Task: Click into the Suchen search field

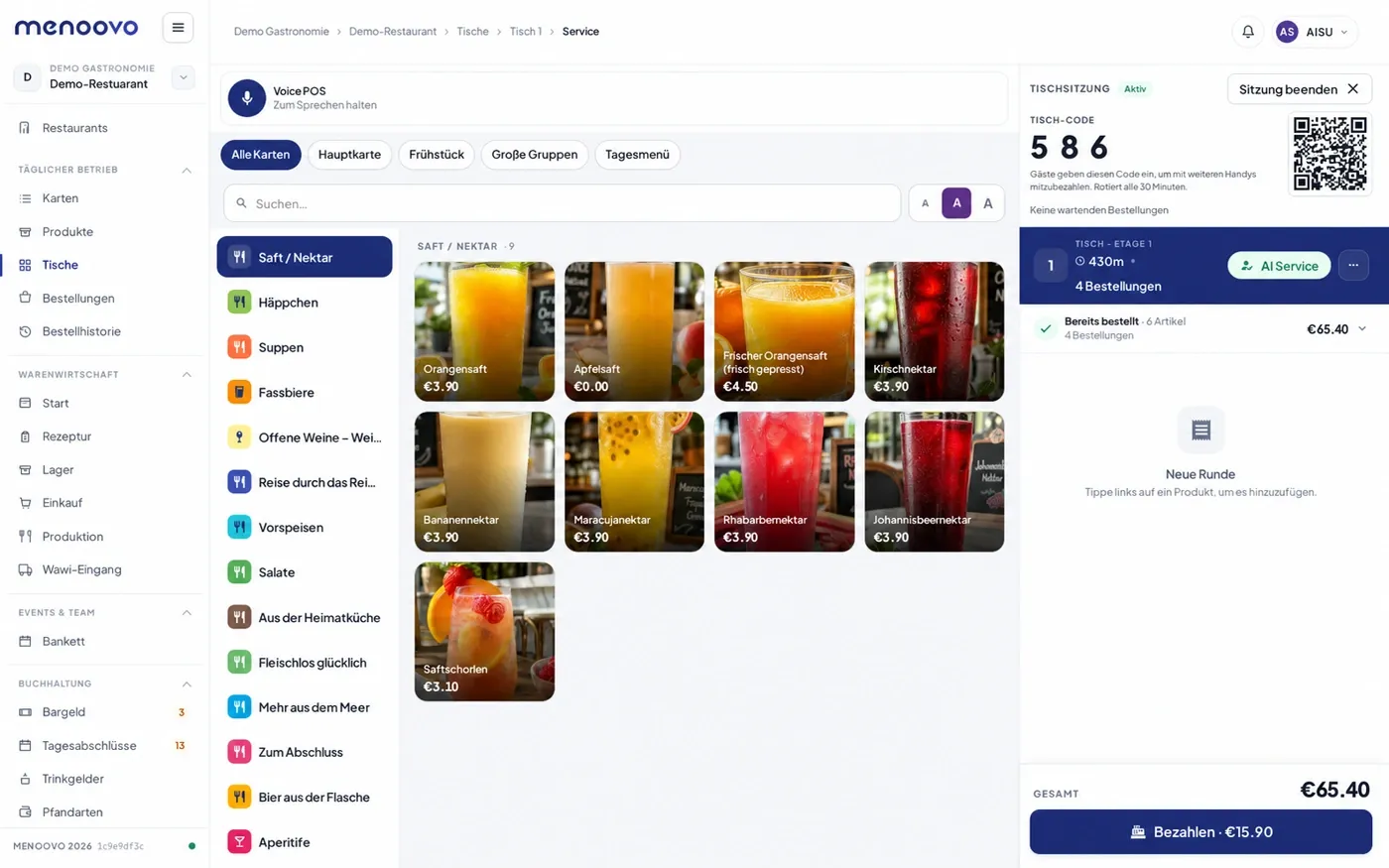Action: pyautogui.click(x=562, y=203)
